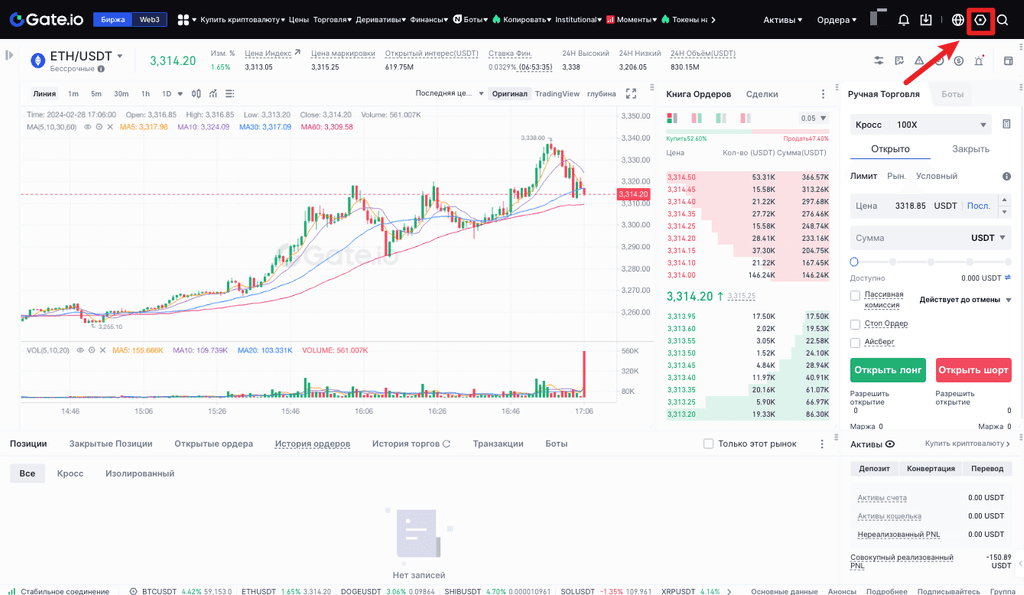
Task: Open the language globe icon
Action: pos(958,20)
